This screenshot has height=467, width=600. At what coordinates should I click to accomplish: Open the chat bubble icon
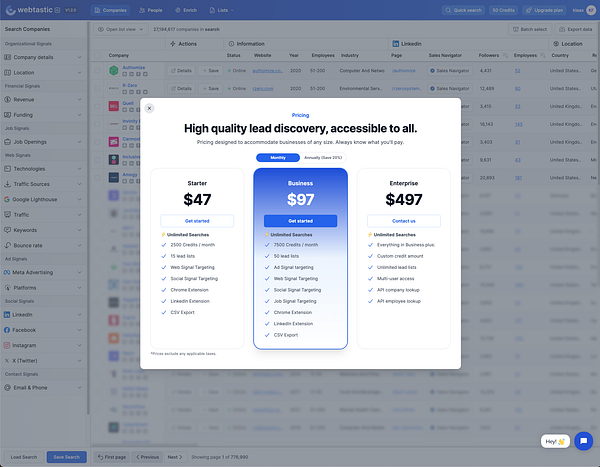(x=584, y=441)
